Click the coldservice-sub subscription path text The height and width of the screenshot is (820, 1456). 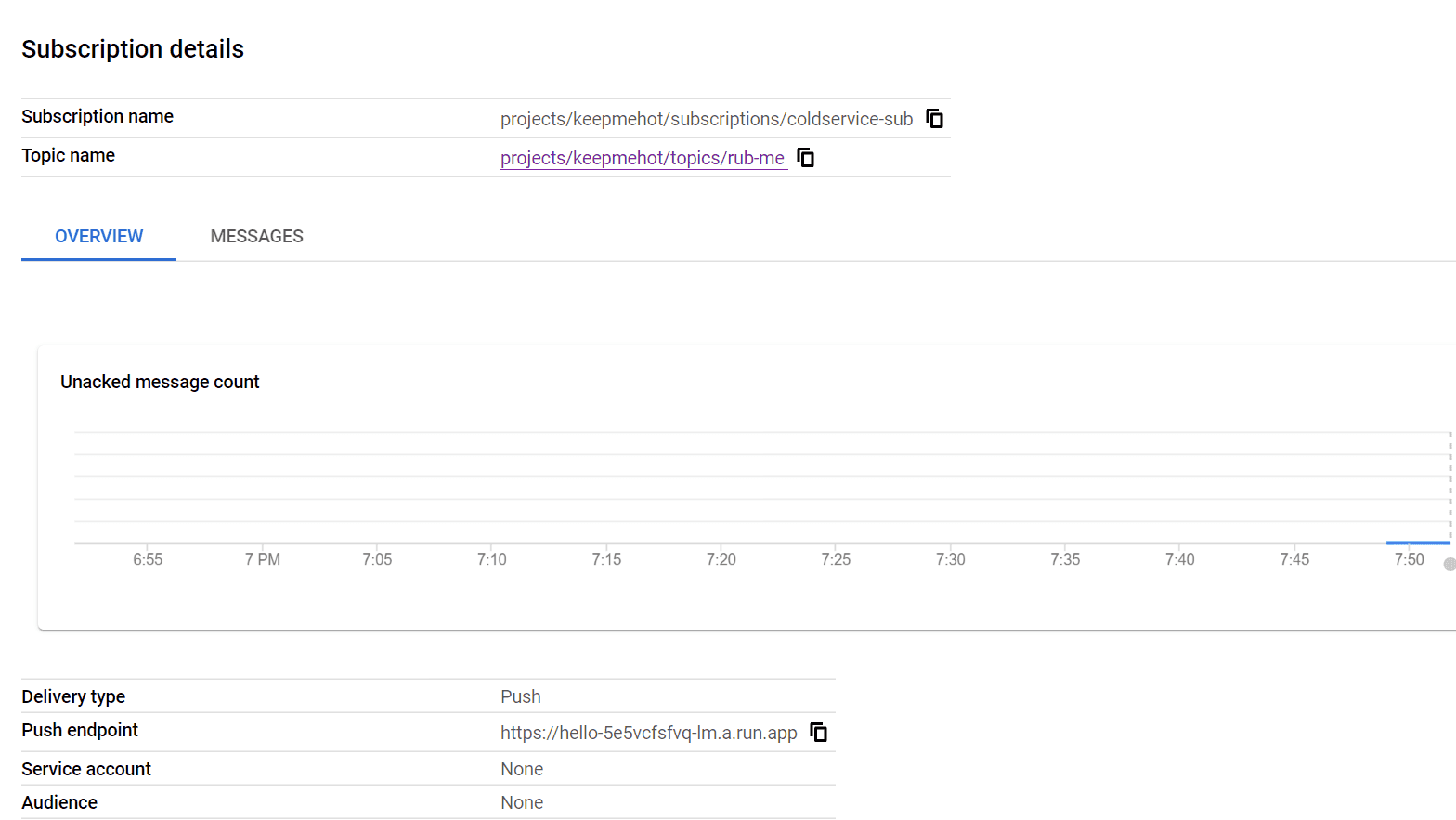point(707,119)
